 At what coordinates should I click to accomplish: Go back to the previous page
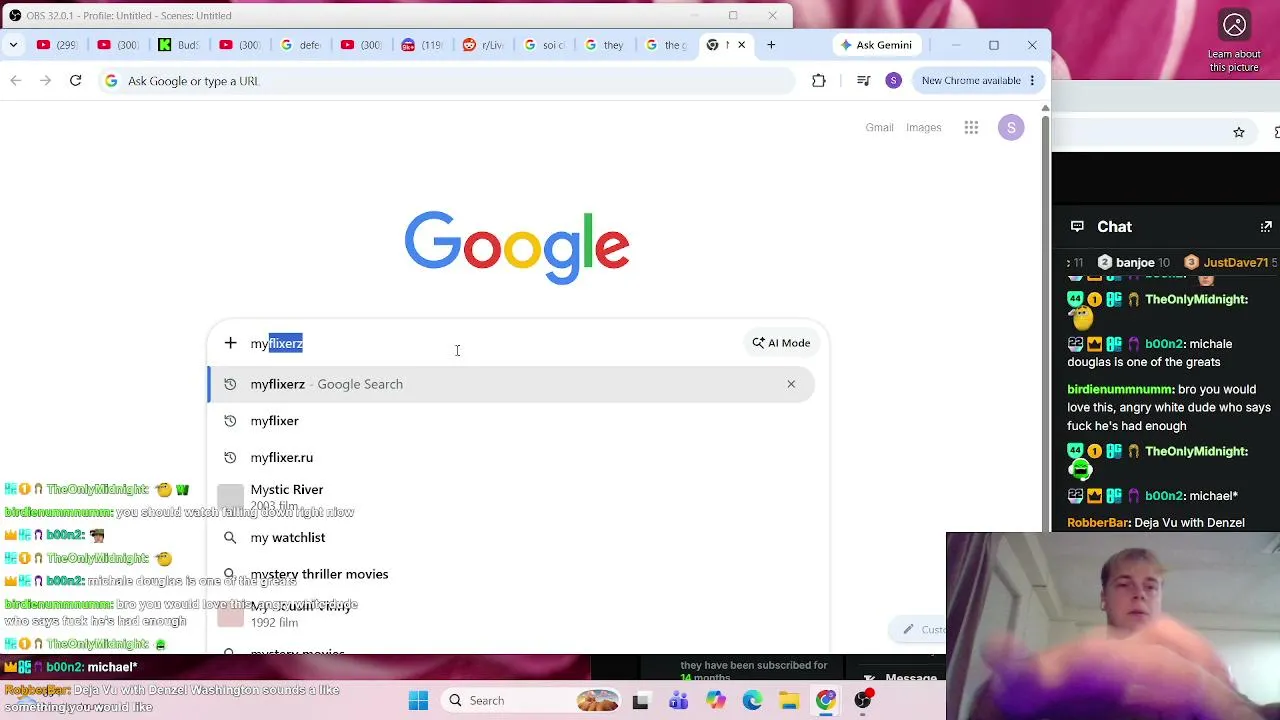[x=16, y=81]
